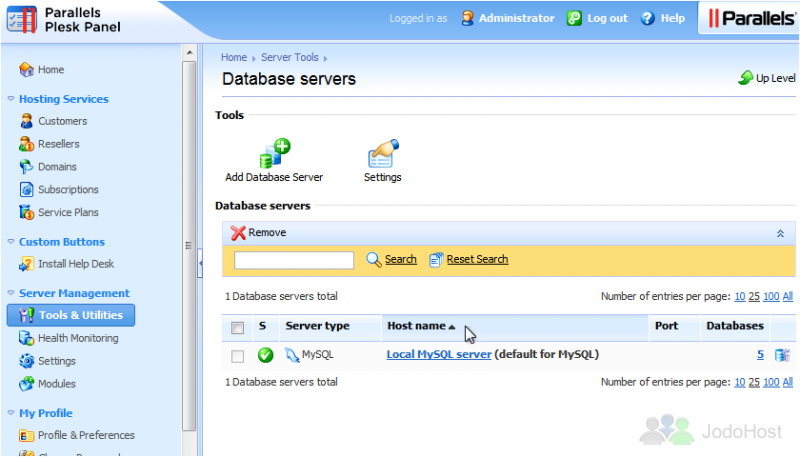Click the sidebar scroll up arrow

click(x=189, y=53)
